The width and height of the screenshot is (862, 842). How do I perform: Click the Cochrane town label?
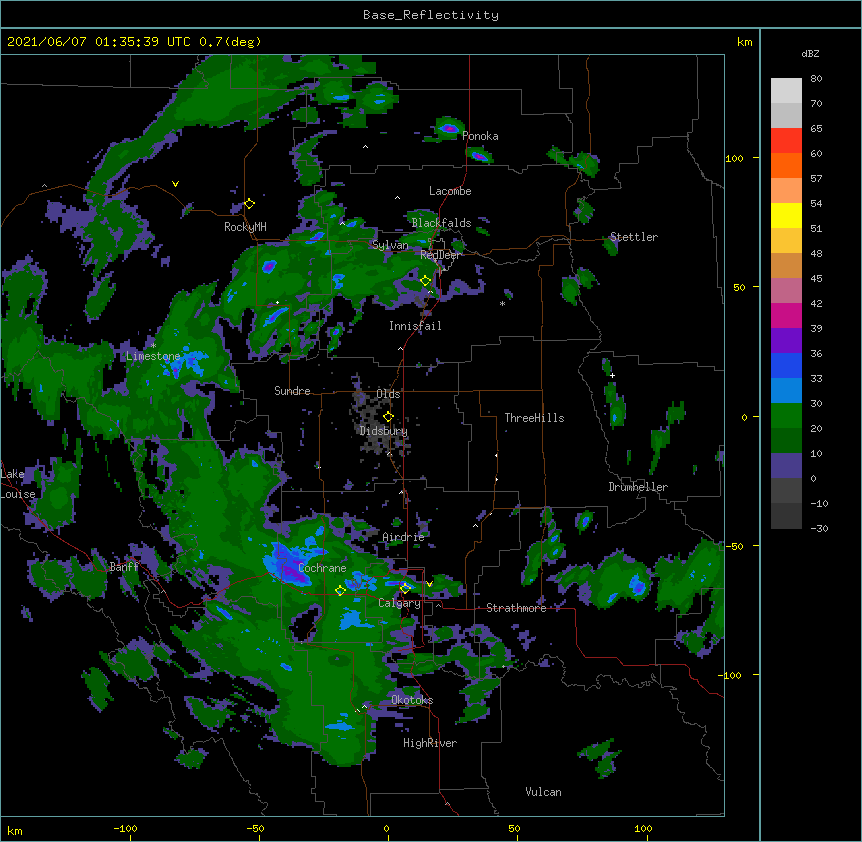click(x=322, y=568)
